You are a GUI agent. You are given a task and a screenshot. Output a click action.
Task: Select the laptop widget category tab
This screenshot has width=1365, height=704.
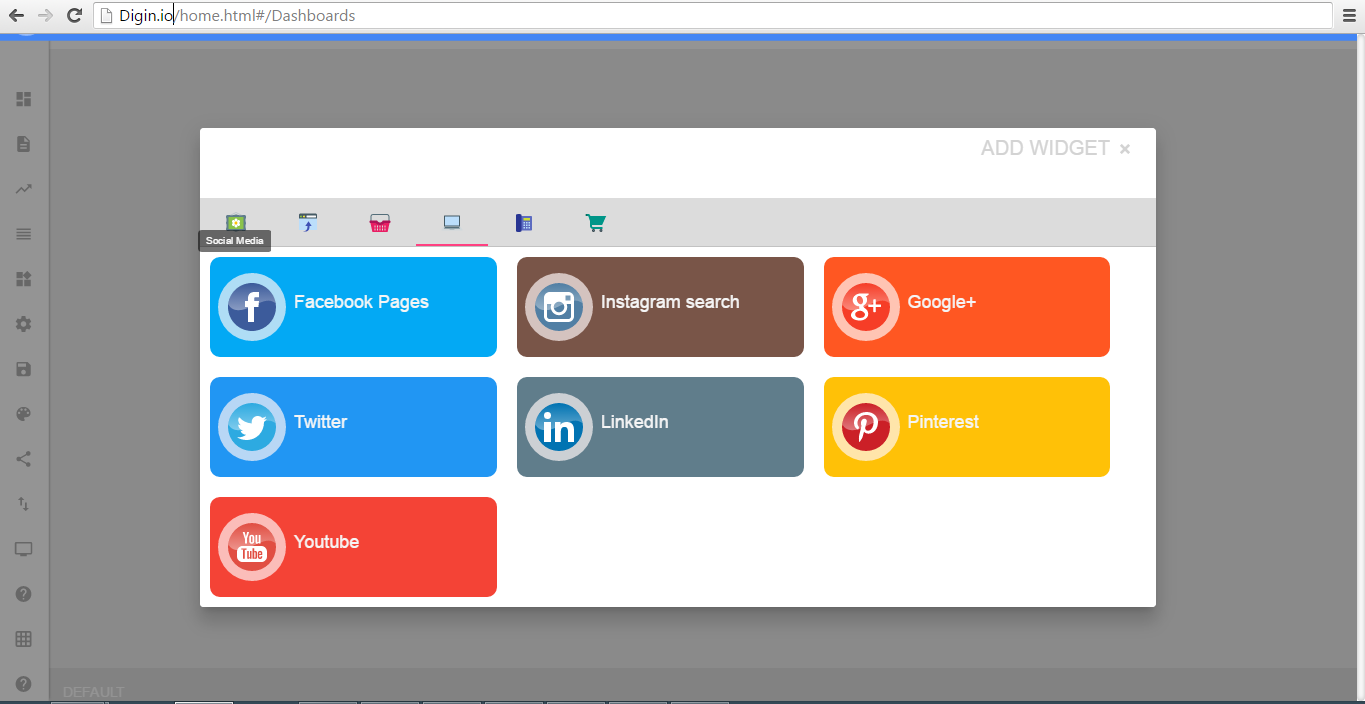(x=452, y=222)
